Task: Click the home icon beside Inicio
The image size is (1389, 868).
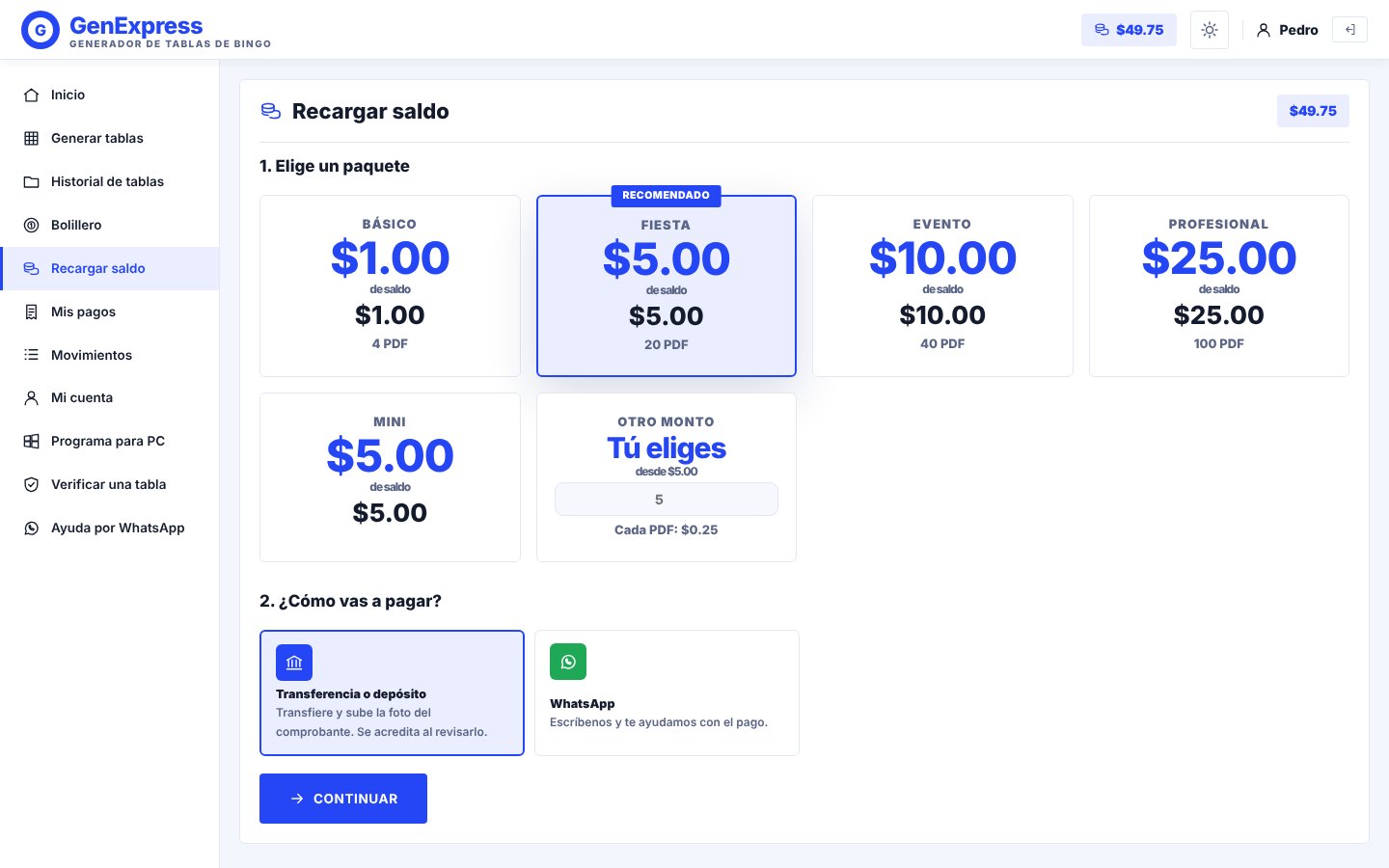Action: [32, 95]
